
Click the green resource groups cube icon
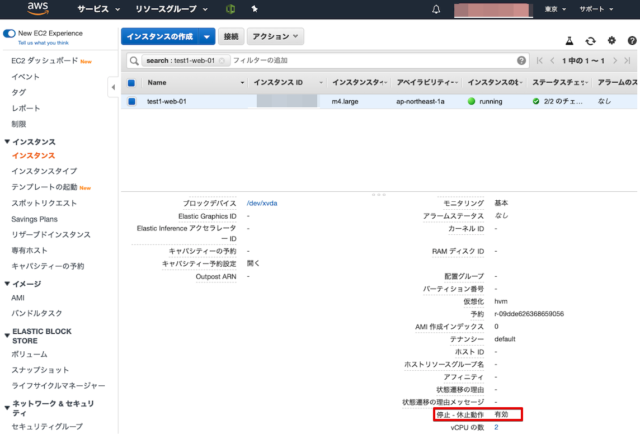click(230, 9)
